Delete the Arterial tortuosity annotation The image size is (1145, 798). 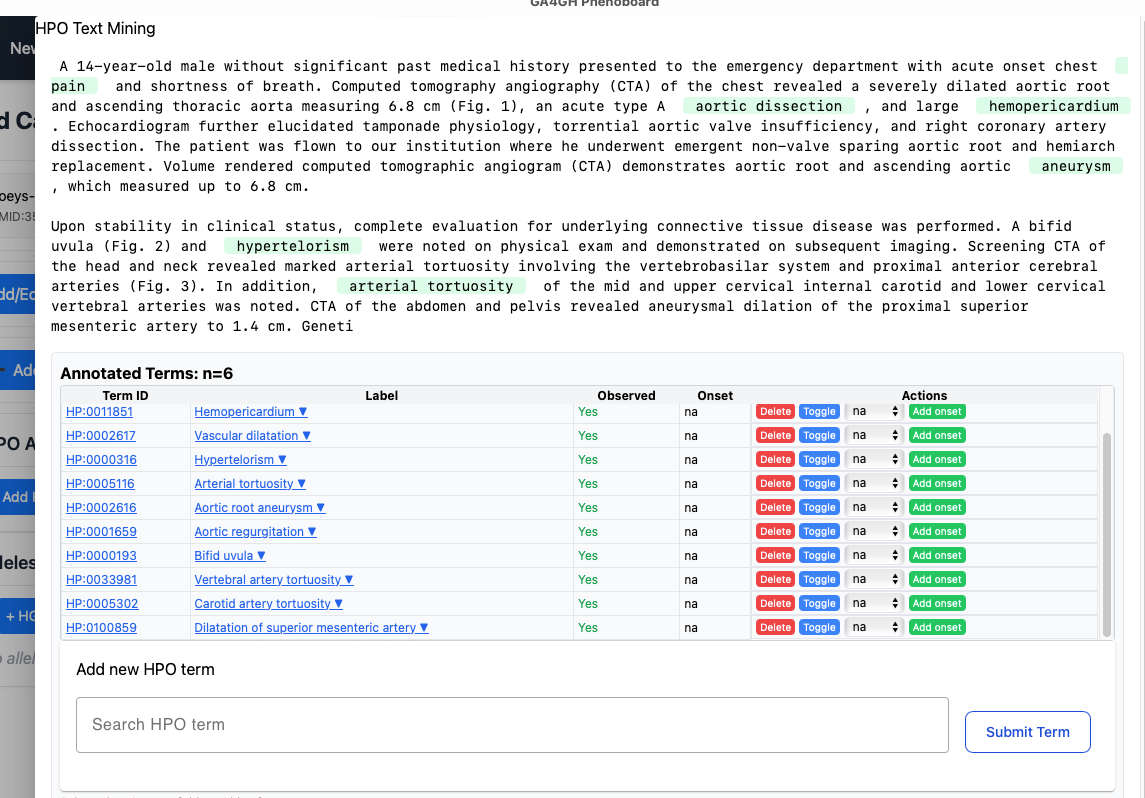[775, 483]
